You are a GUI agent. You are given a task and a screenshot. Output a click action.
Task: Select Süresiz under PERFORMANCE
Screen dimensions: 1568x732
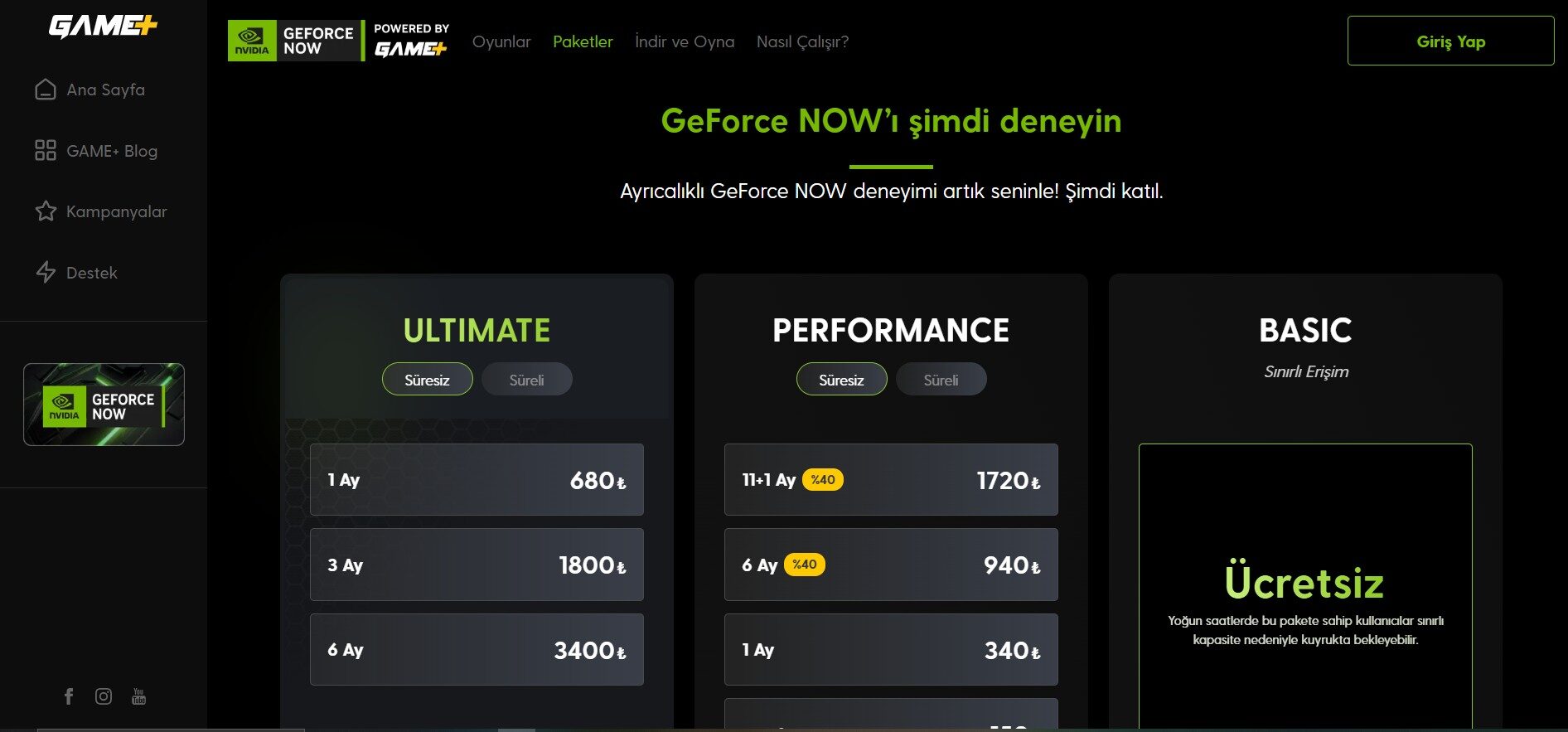[842, 380]
